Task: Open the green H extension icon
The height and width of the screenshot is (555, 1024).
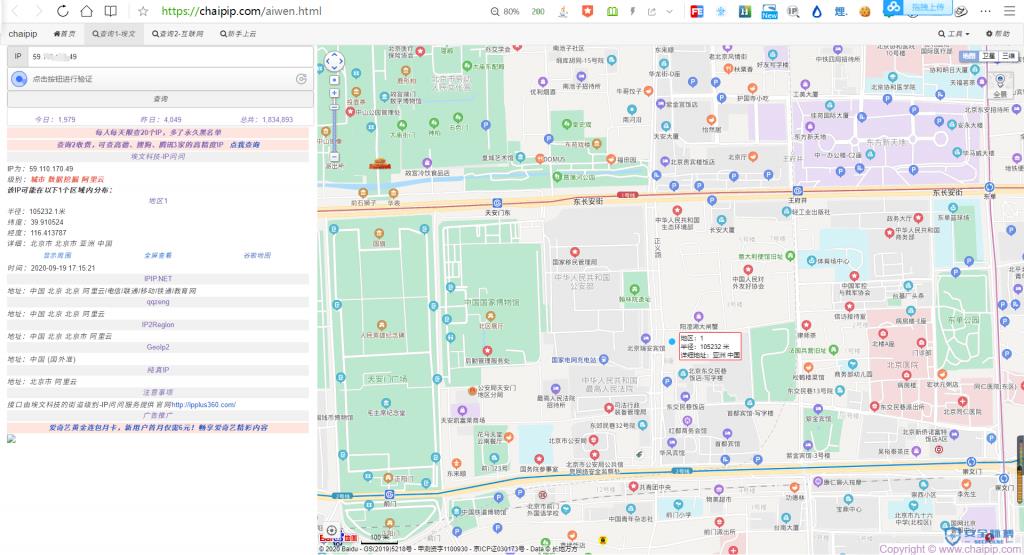Action: pyautogui.click(x=745, y=11)
